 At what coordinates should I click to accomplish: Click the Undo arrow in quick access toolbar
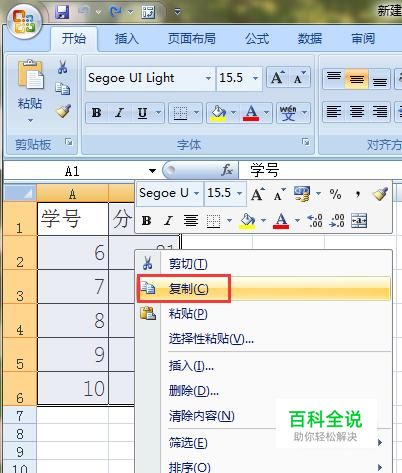click(x=84, y=12)
